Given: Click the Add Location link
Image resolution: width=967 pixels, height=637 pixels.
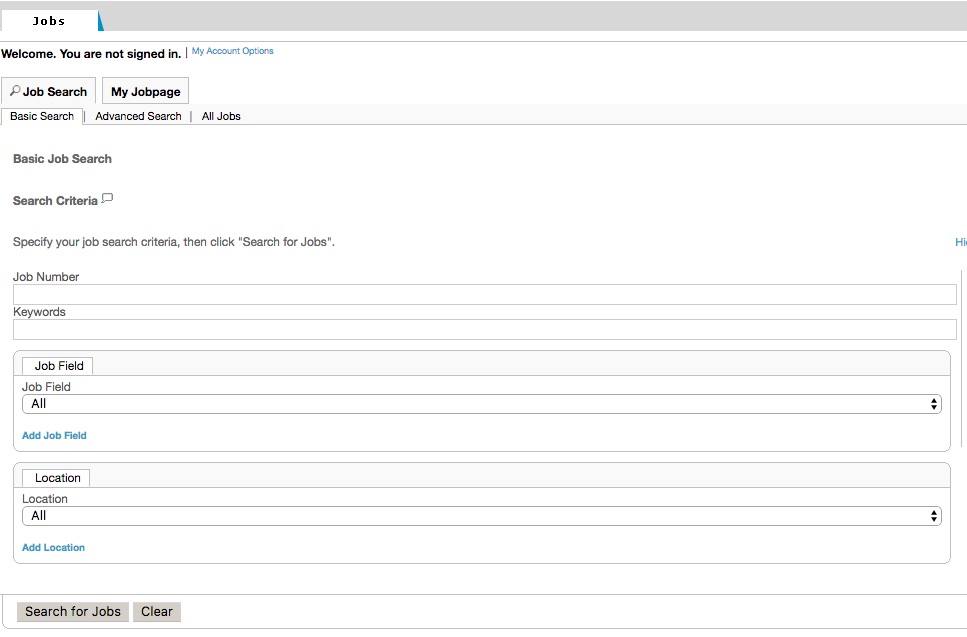Looking at the screenshot, I should 54,548.
